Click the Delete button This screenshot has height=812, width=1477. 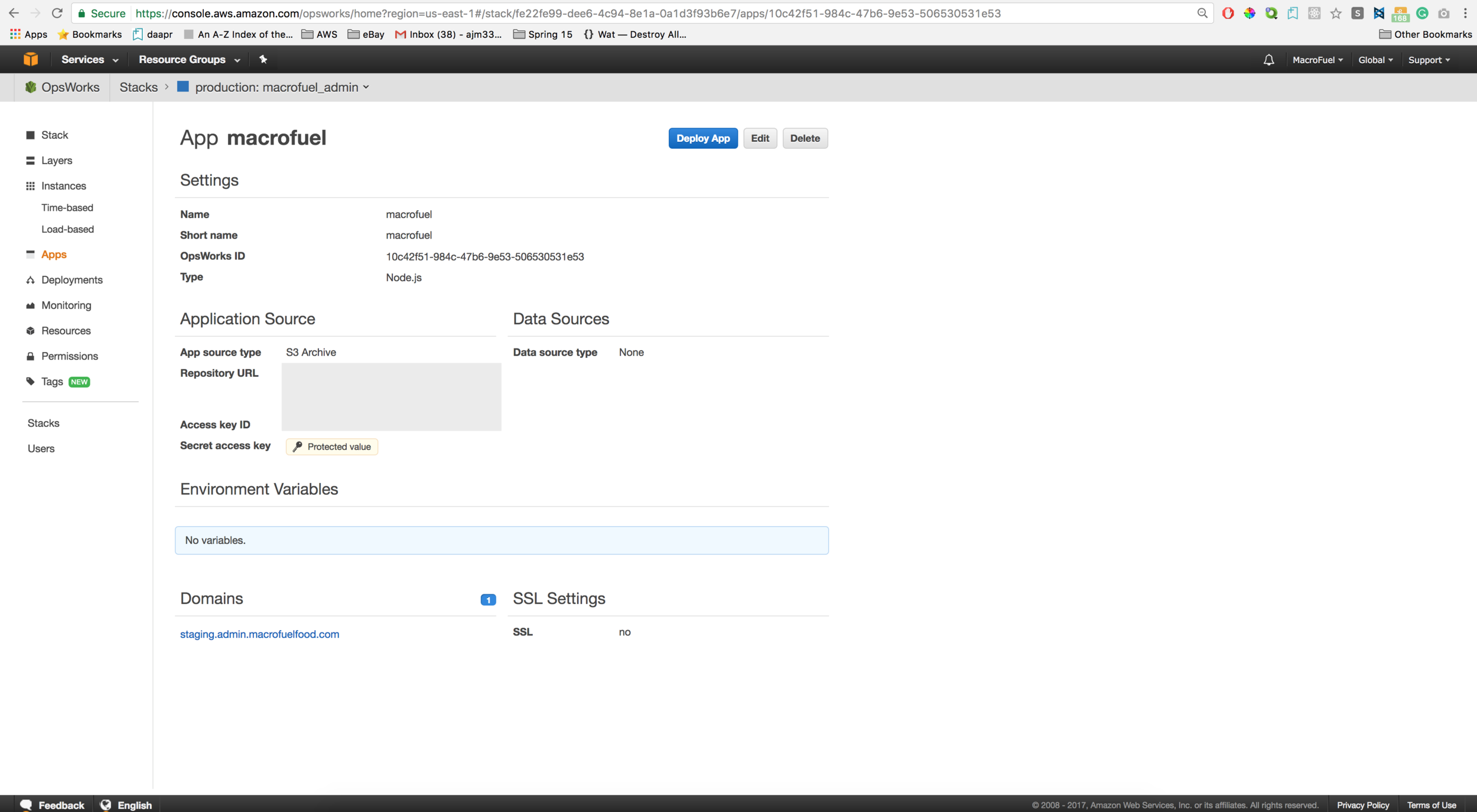[x=805, y=138]
